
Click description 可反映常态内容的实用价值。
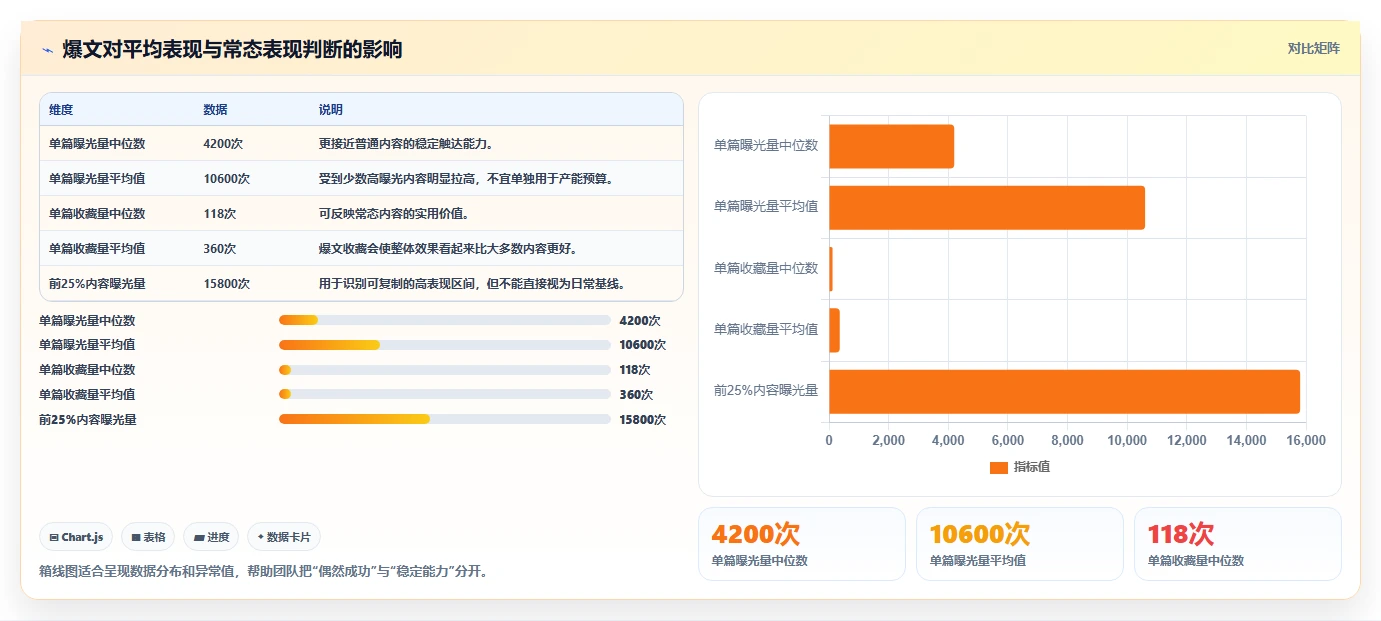(x=394, y=213)
